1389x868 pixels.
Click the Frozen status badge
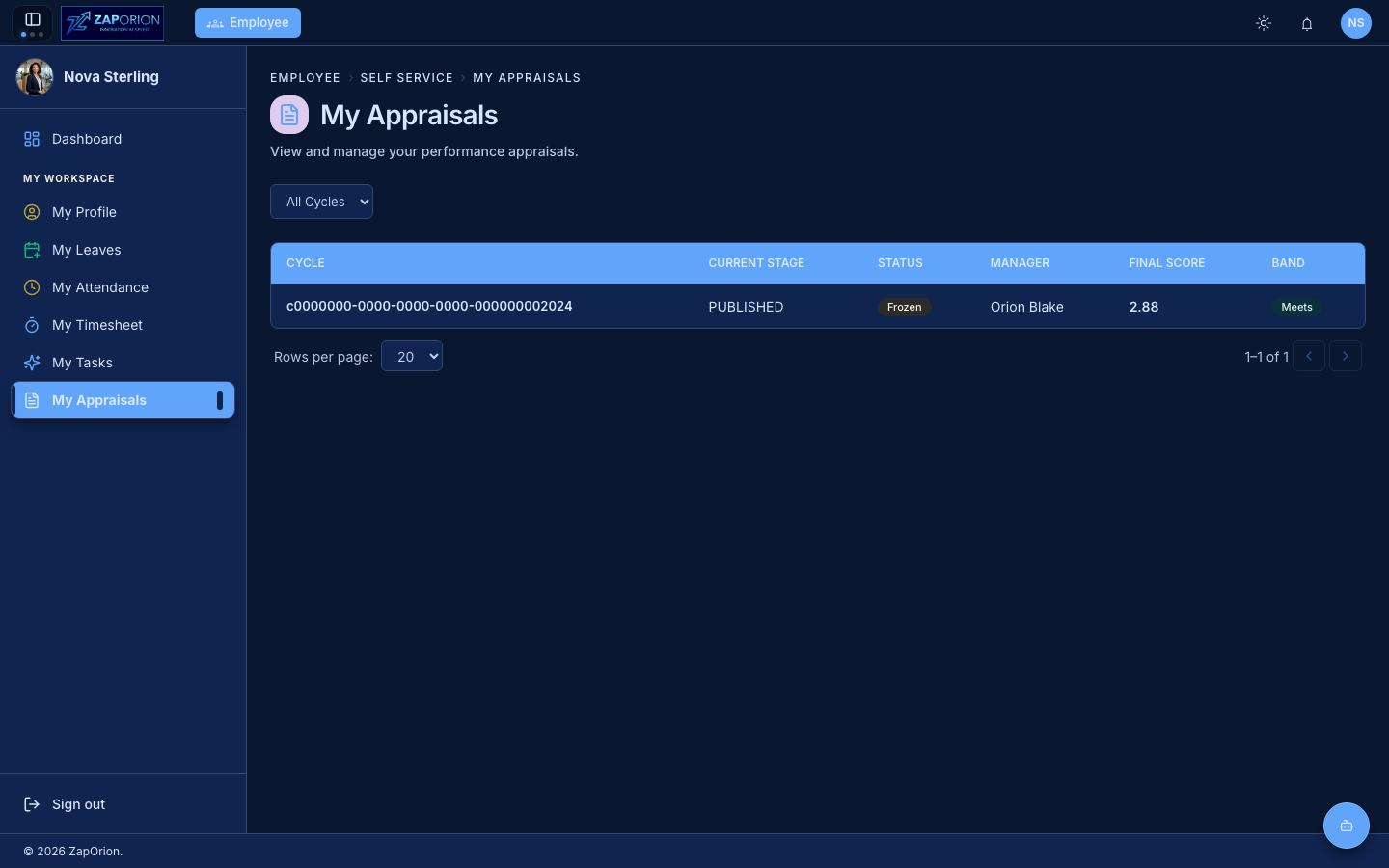[x=904, y=307]
